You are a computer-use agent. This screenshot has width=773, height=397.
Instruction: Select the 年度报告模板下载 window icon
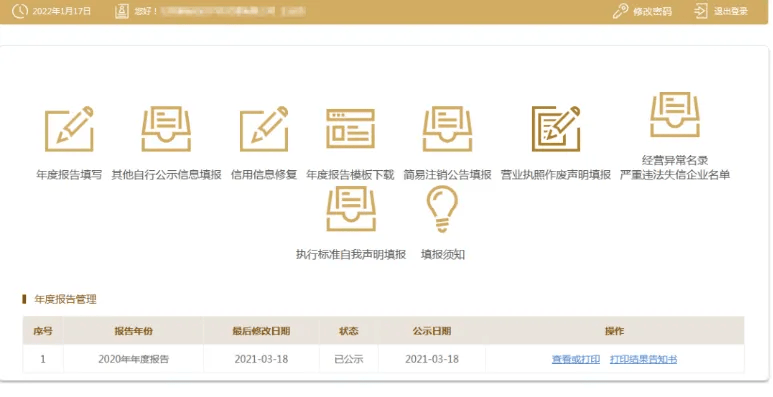351,129
